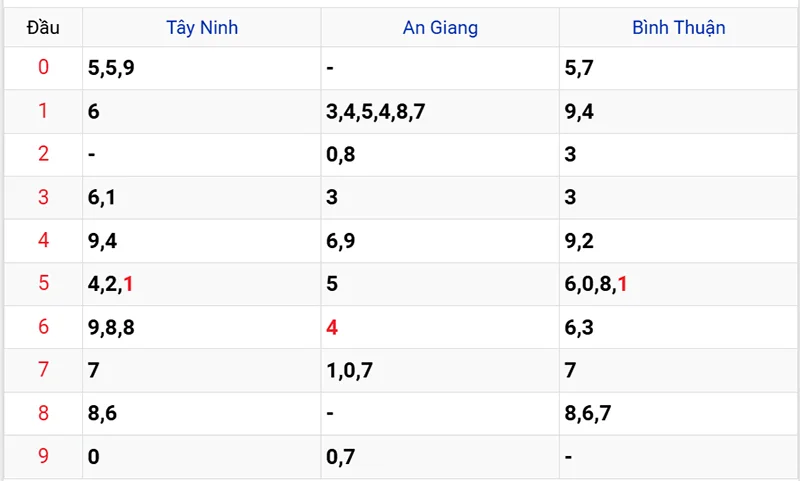Click Bình Thuận cell showing 6,0,8,1
Viewport: 800px width, 481px height.
678,284
